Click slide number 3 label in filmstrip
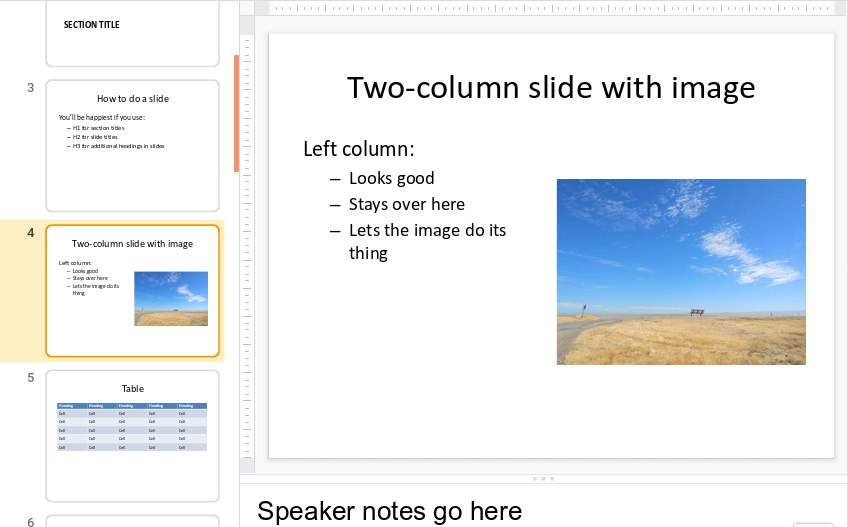The image size is (848, 527). [x=31, y=88]
